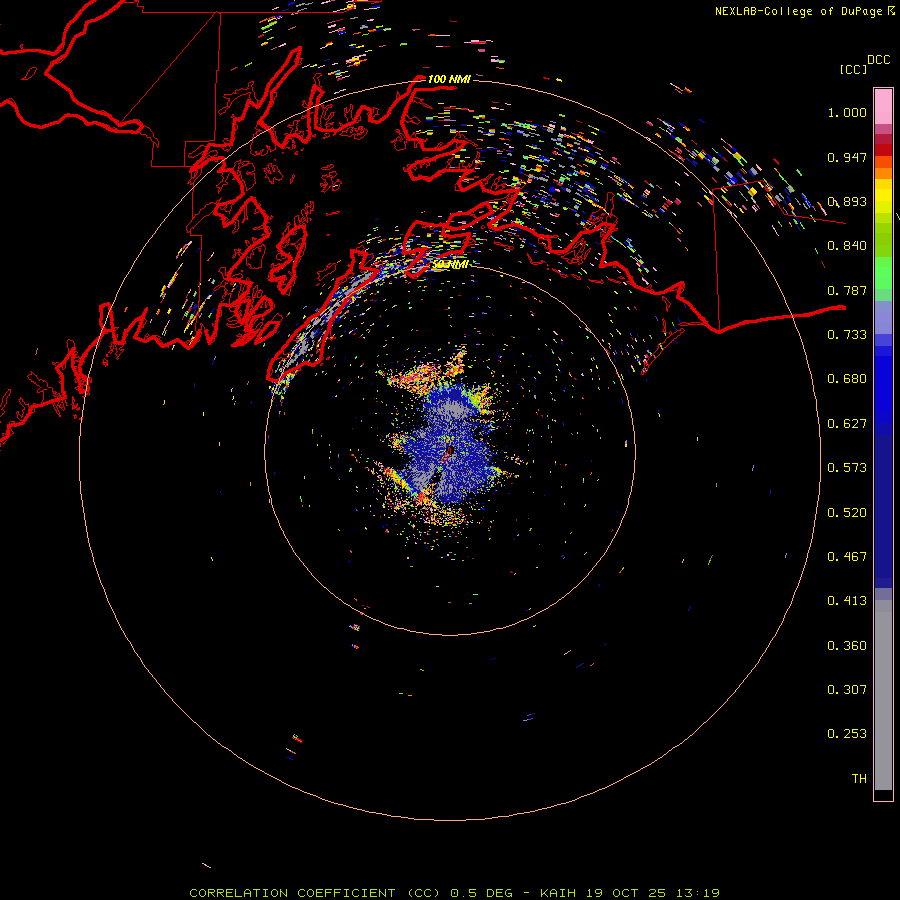Image resolution: width=900 pixels, height=900 pixels.
Task: Click the DCC legend label
Action: (879, 60)
